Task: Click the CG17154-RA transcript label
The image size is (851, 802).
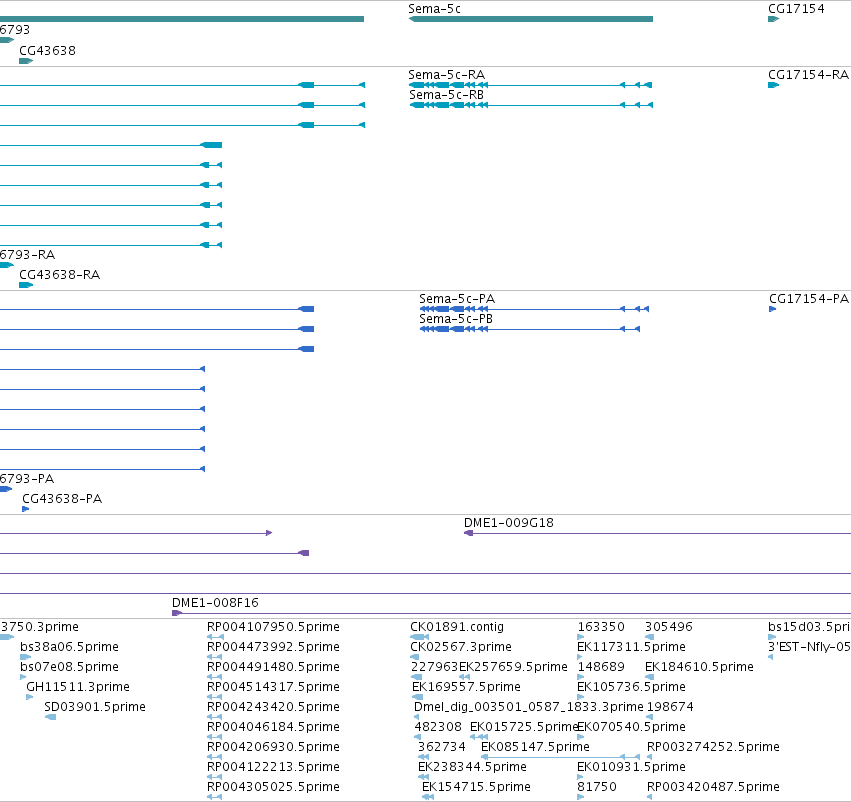Action: [808, 75]
